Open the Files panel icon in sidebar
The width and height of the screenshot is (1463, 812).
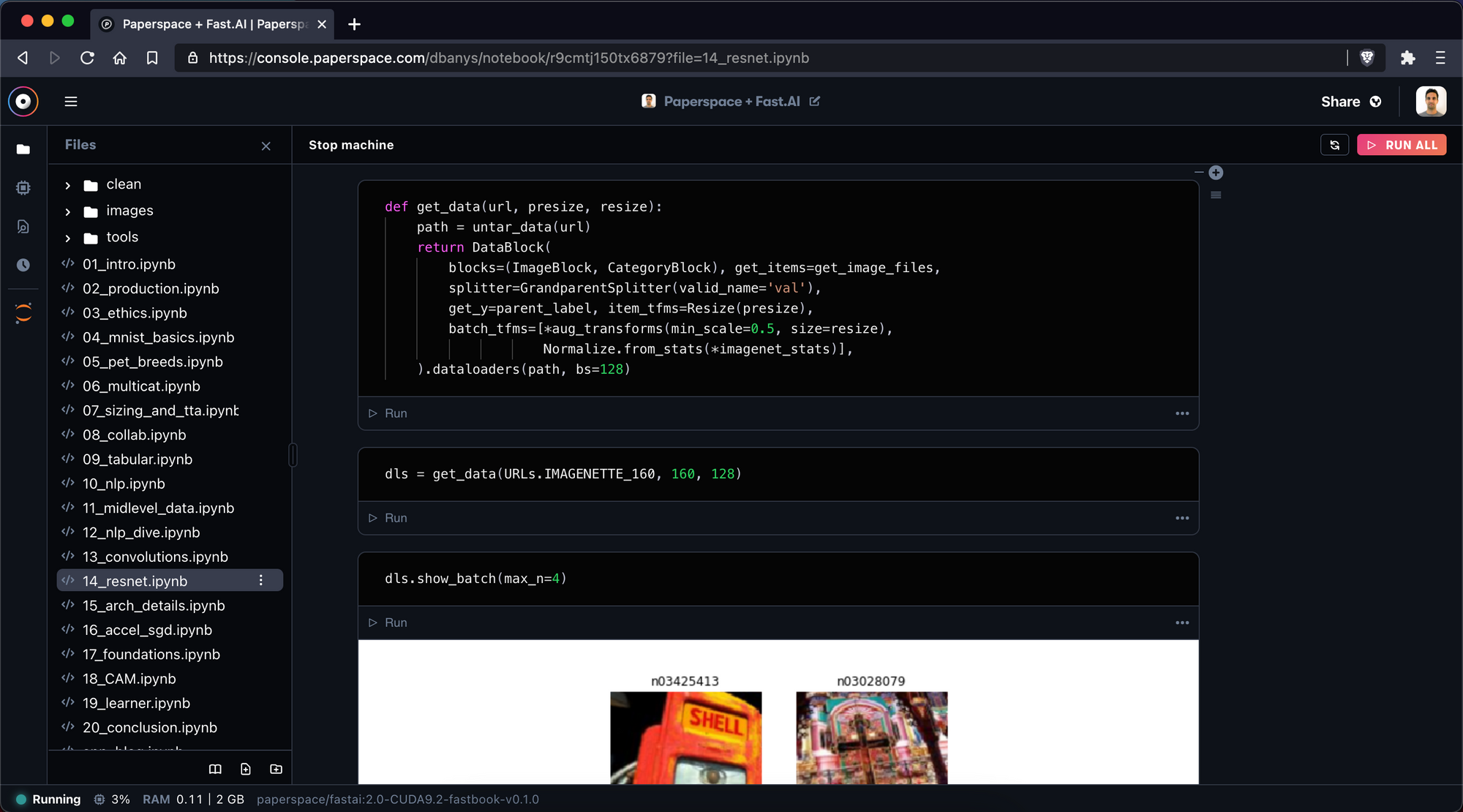23,149
